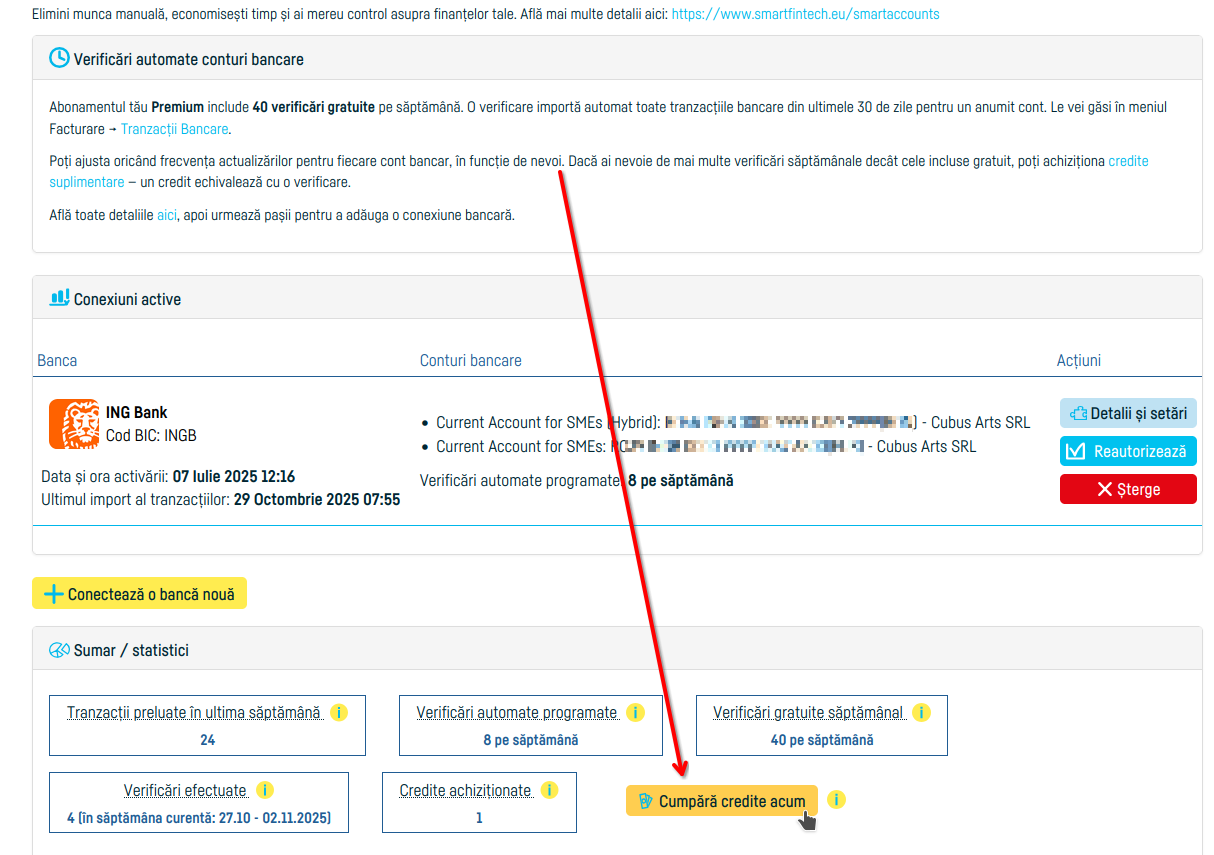Click the clock icon in Verificări automate header

point(60,58)
